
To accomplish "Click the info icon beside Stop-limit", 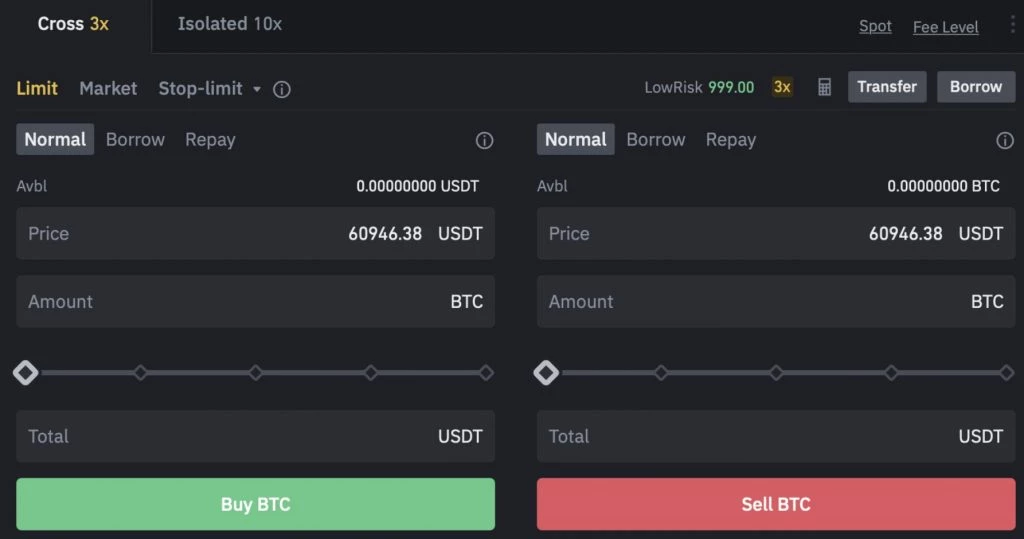I will (282, 89).
